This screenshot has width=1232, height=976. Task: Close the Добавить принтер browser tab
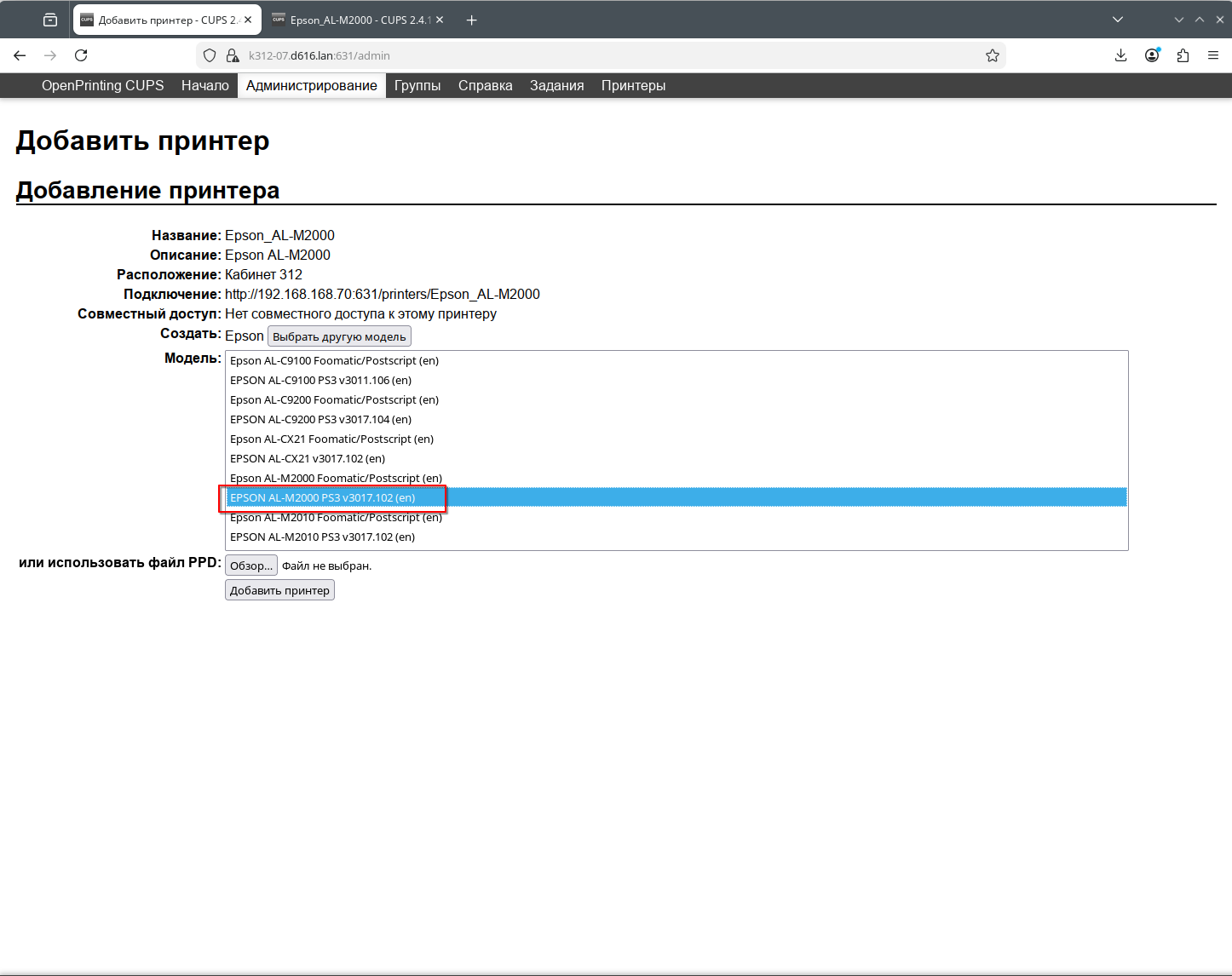click(x=248, y=20)
